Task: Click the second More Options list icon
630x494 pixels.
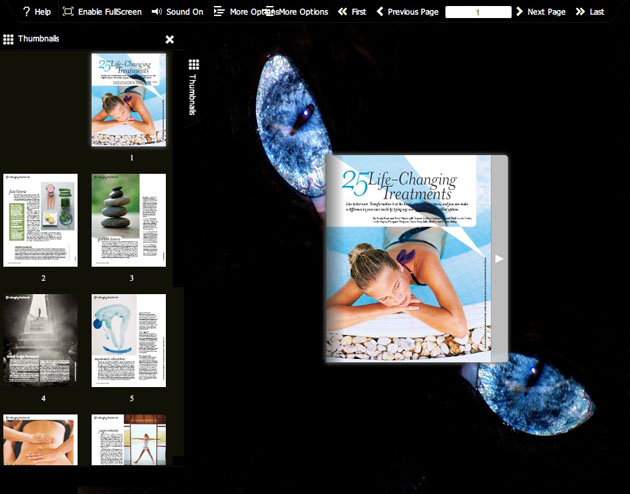Action: click(x=270, y=11)
